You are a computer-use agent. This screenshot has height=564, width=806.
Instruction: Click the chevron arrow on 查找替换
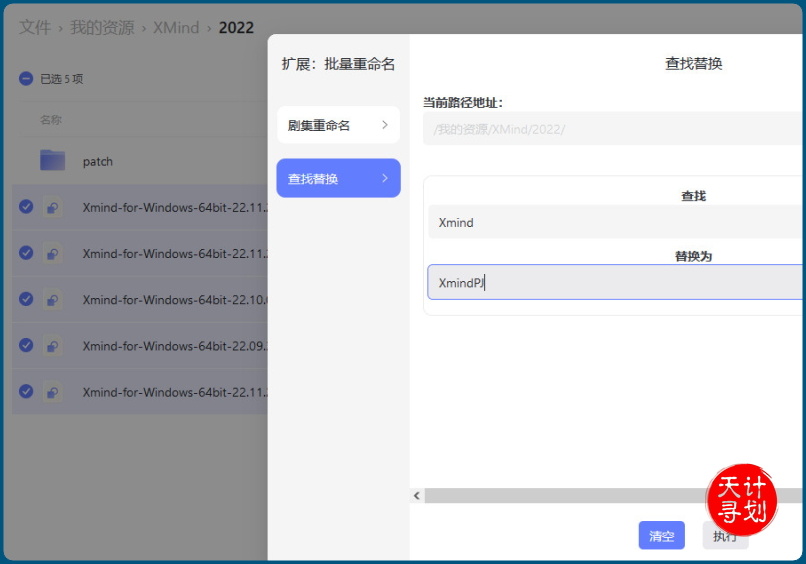click(x=385, y=179)
